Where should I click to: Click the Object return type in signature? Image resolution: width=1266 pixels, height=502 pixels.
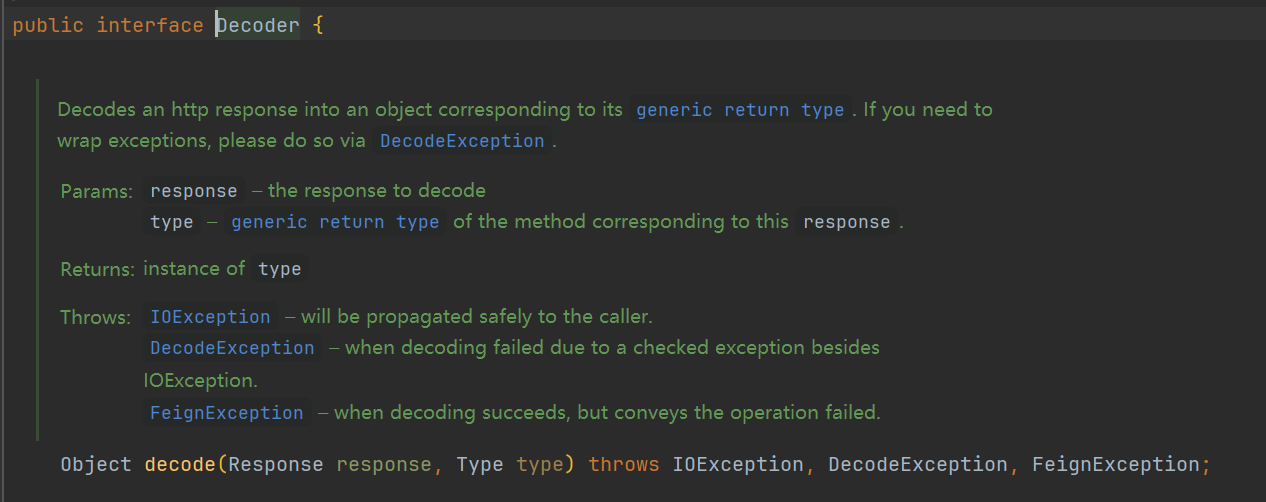96,465
